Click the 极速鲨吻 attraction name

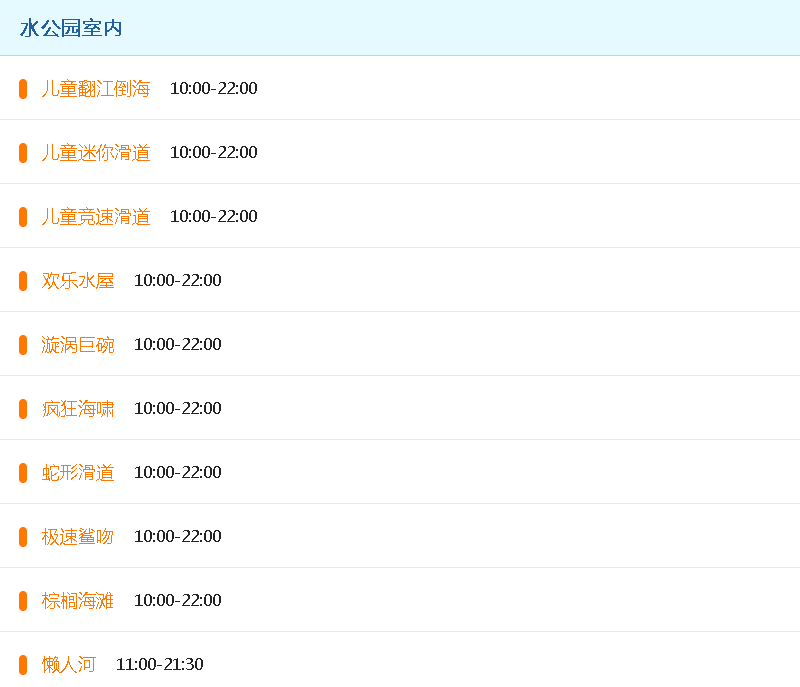coord(78,537)
